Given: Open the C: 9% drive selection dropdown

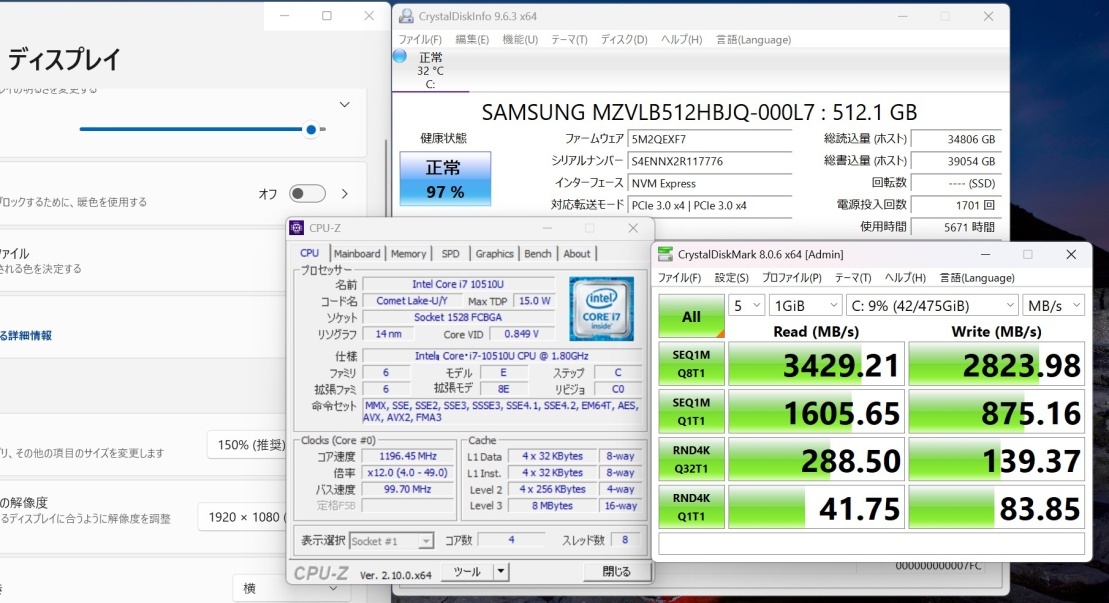Looking at the screenshot, I should pos(932,305).
